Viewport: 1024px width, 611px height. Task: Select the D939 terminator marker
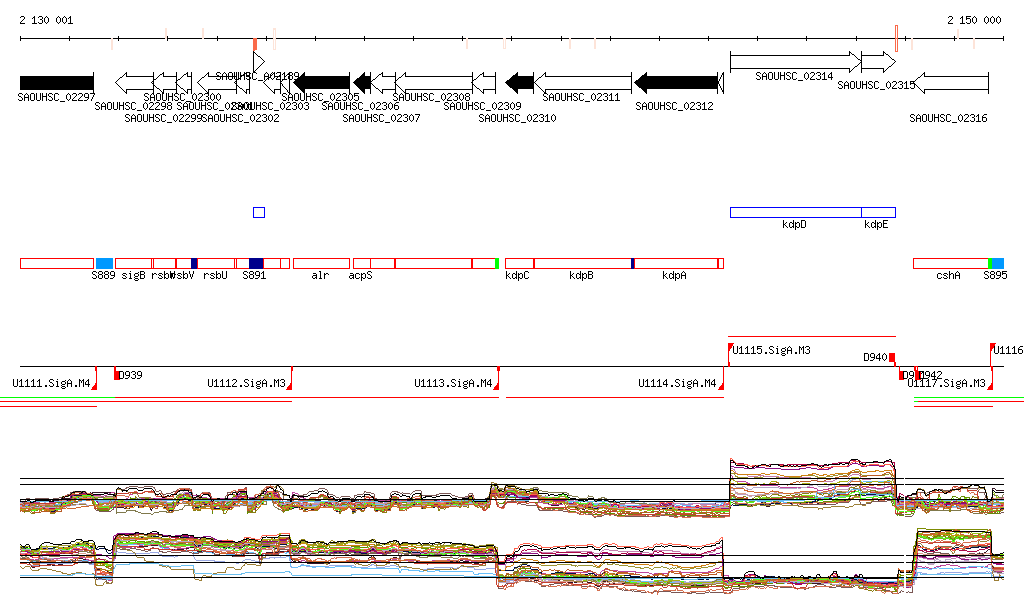(x=117, y=375)
